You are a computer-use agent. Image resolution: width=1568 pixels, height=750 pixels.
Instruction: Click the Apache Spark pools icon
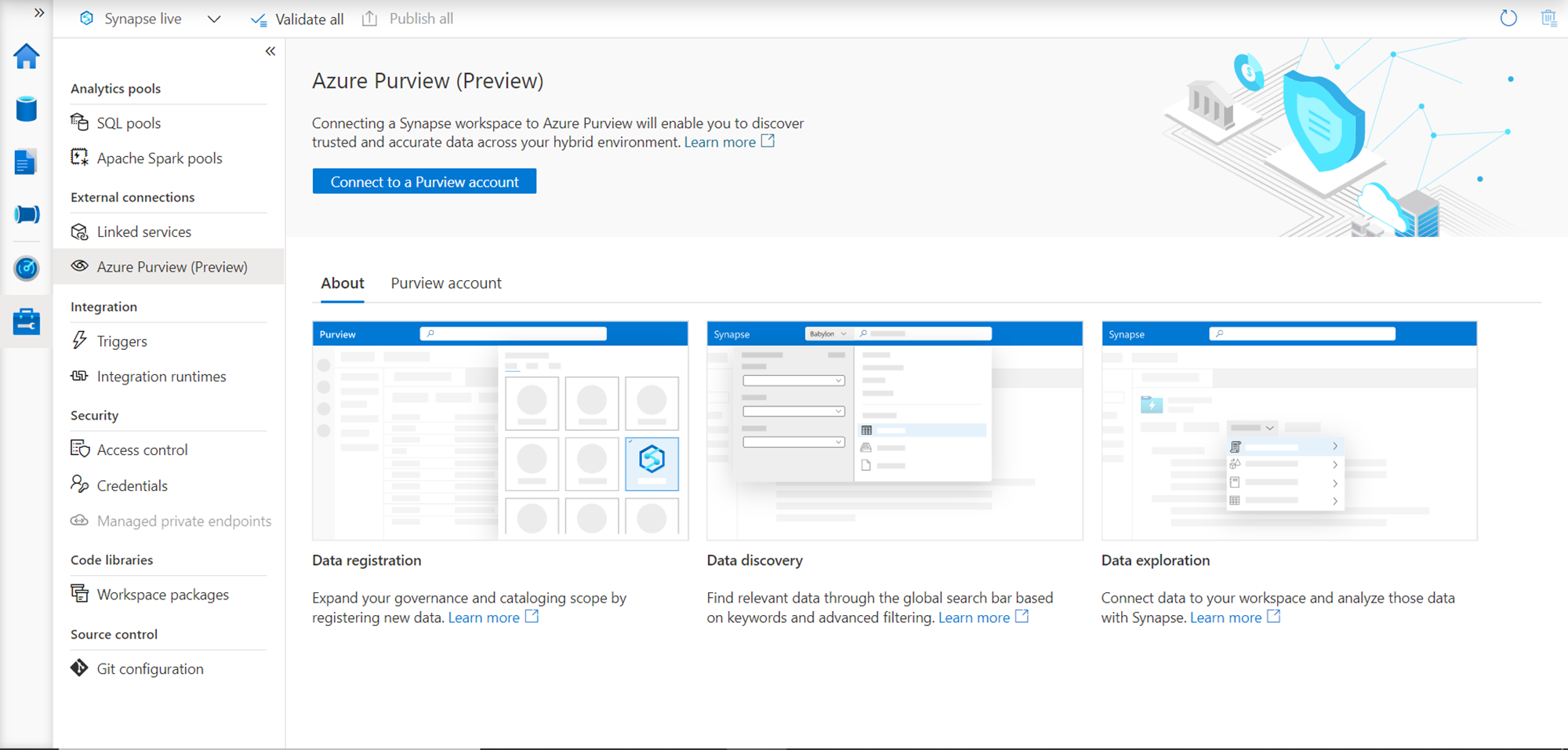[x=79, y=158]
